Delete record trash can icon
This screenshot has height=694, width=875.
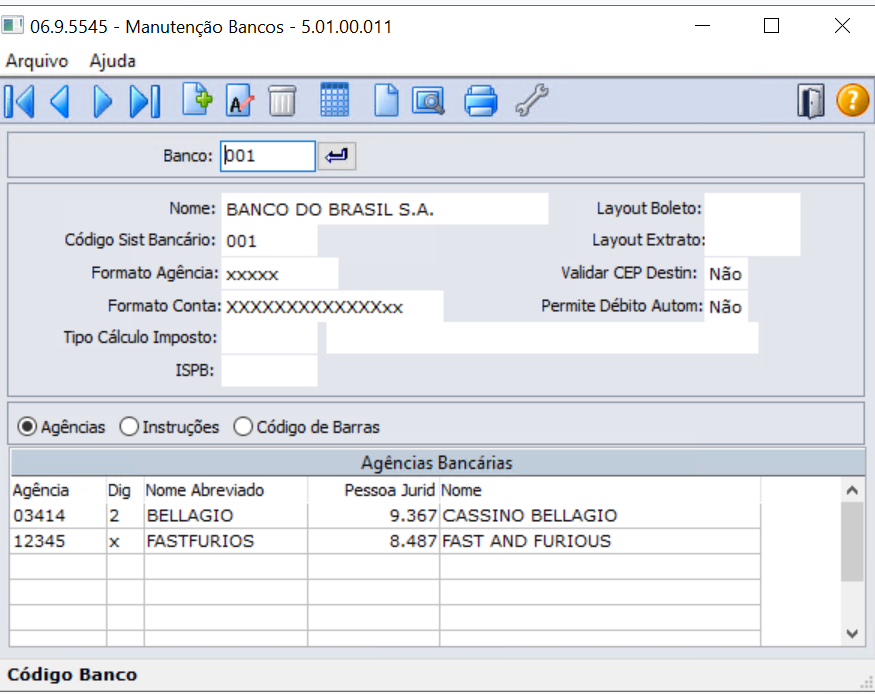tap(282, 101)
